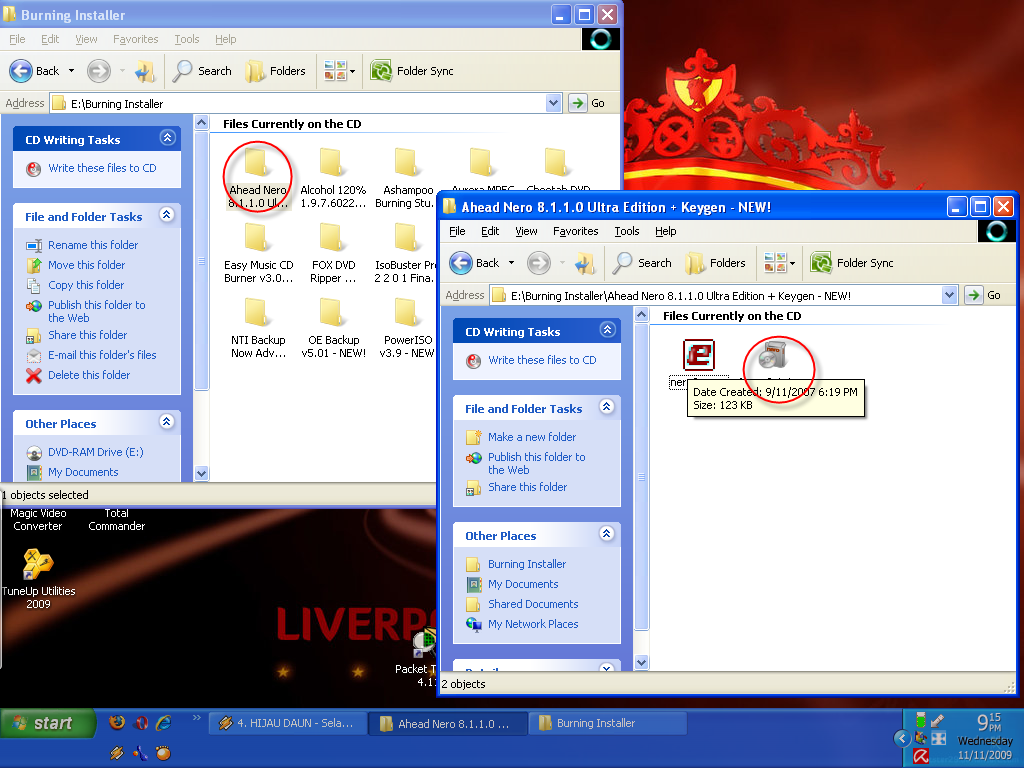The height and width of the screenshot is (768, 1024).
Task: Open Tools menu in Burning Installer window
Action: (x=186, y=39)
